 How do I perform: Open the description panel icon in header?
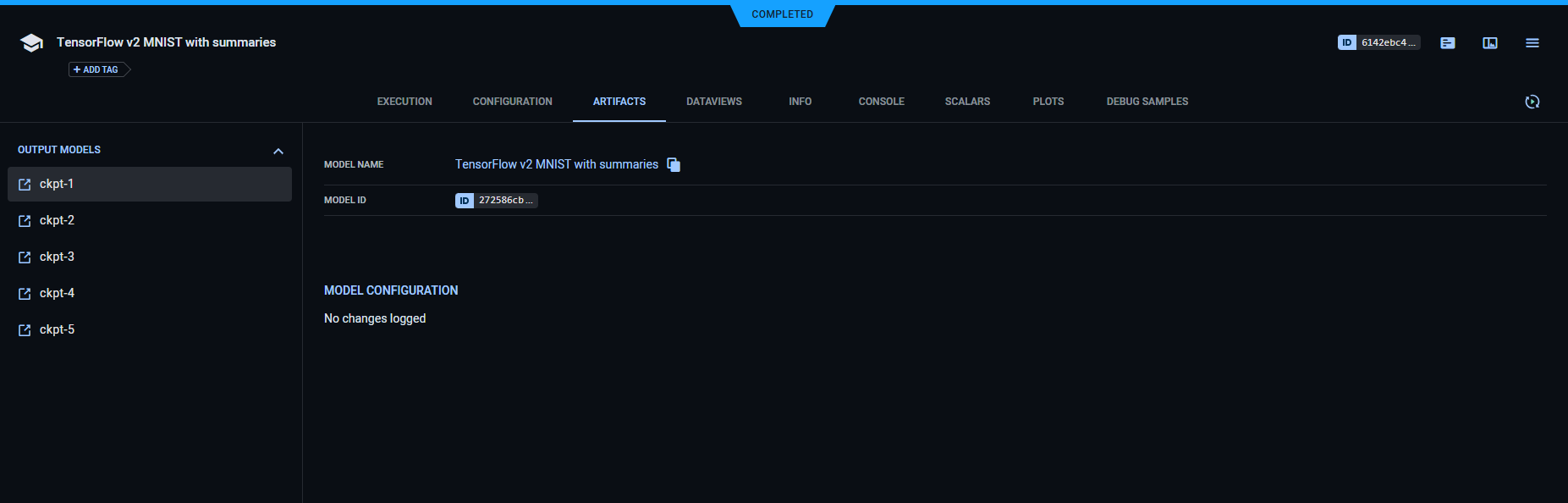[x=1448, y=43]
